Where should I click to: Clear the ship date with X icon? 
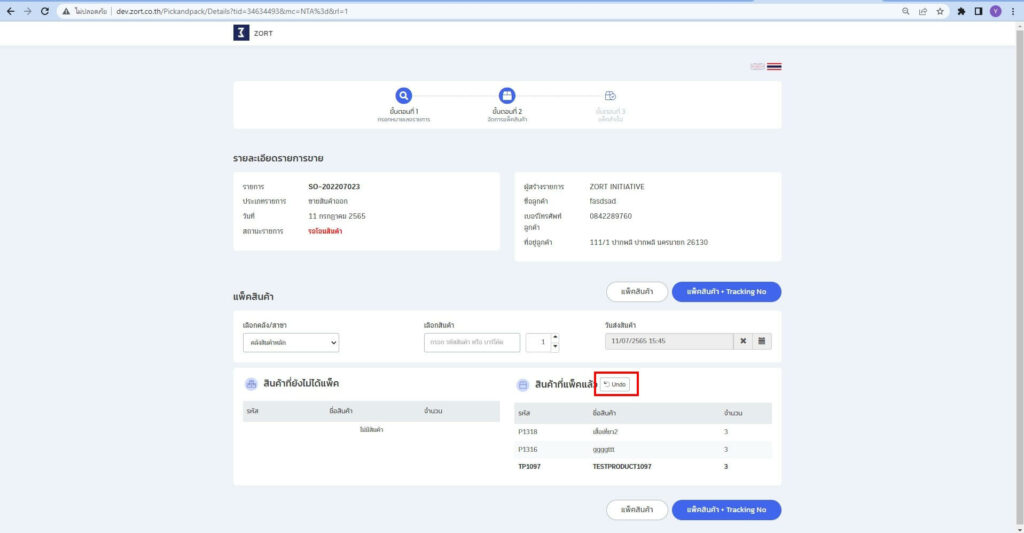743,342
